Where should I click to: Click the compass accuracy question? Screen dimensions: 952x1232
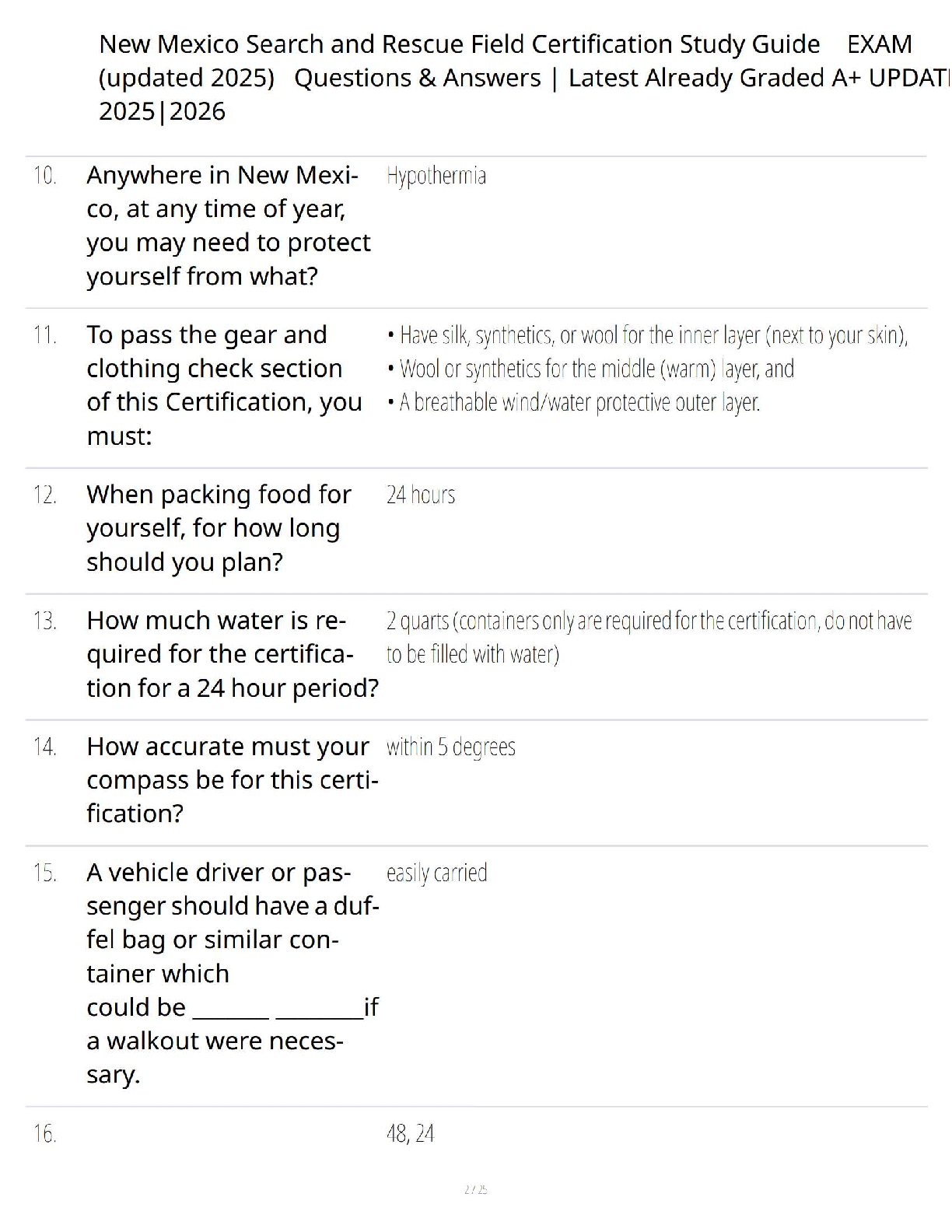click(232, 780)
